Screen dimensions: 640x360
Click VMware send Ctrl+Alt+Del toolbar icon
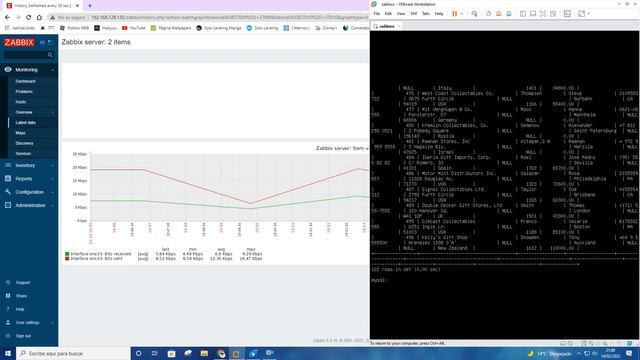point(474,13)
